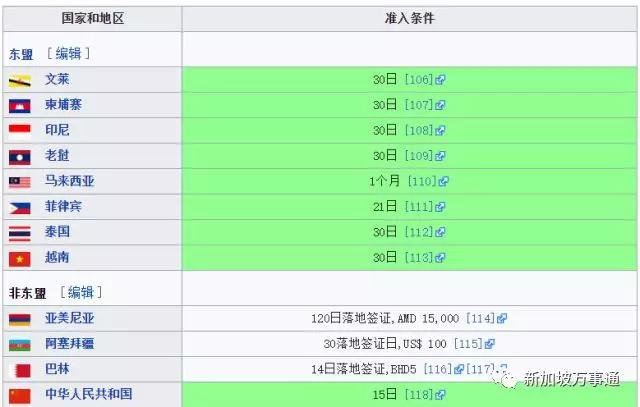Open external link icon after [116]
This screenshot has height=407, width=640.
click(459, 369)
